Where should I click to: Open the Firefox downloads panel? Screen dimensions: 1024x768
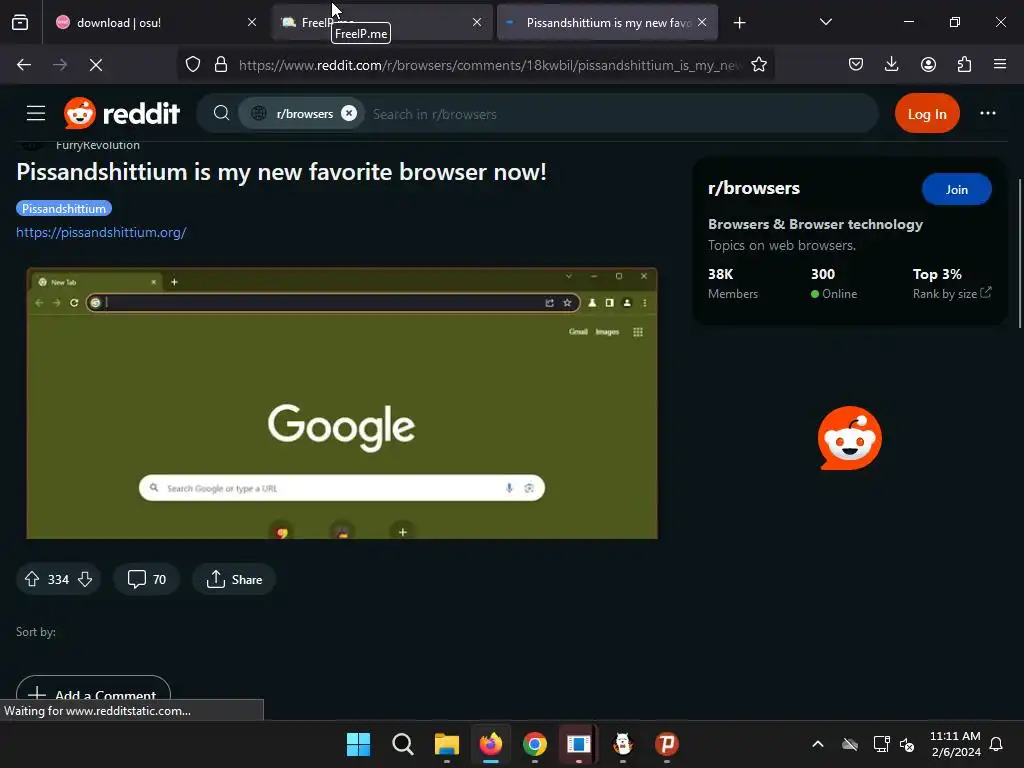(891, 65)
